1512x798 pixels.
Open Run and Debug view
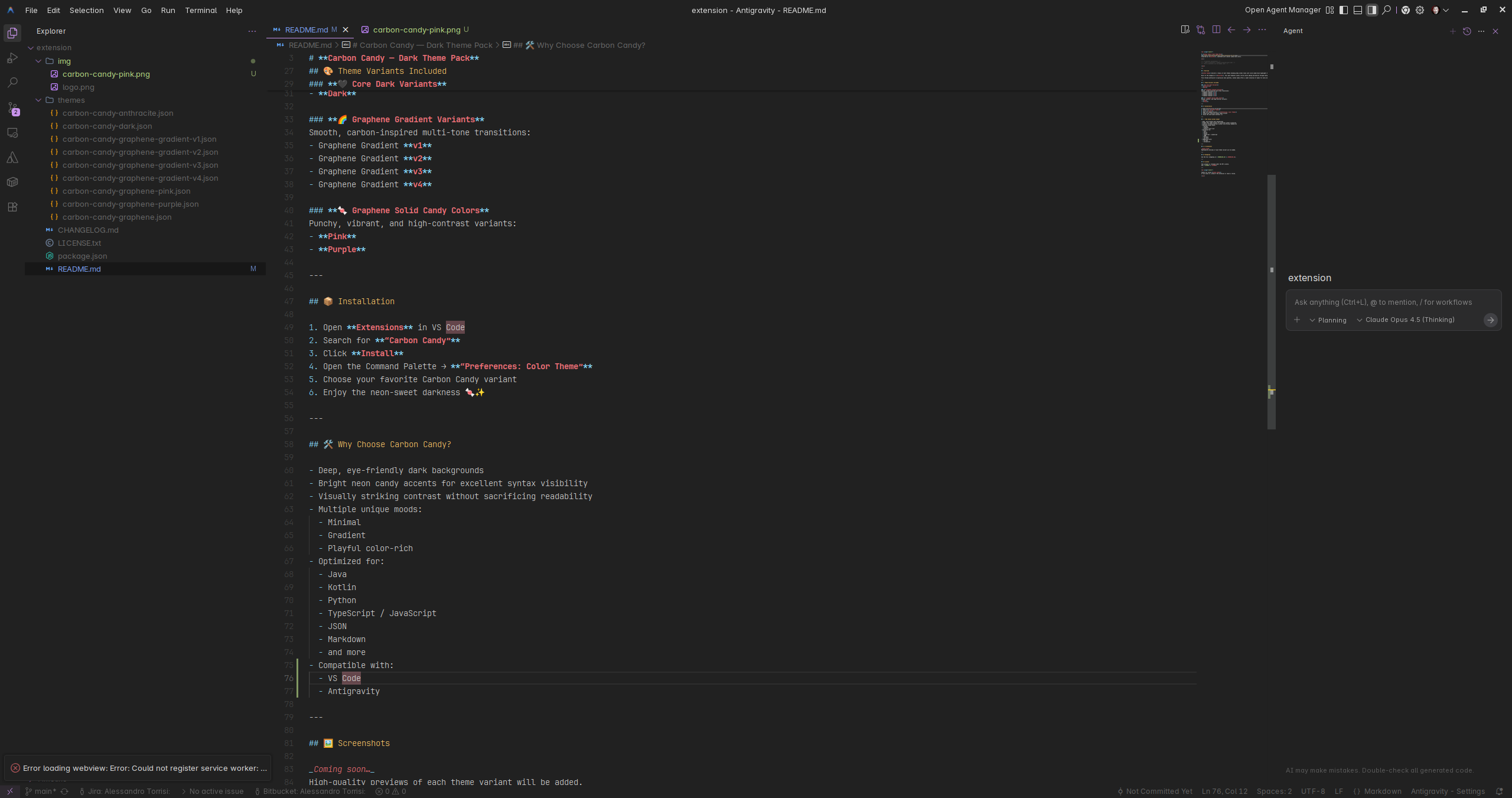12,58
